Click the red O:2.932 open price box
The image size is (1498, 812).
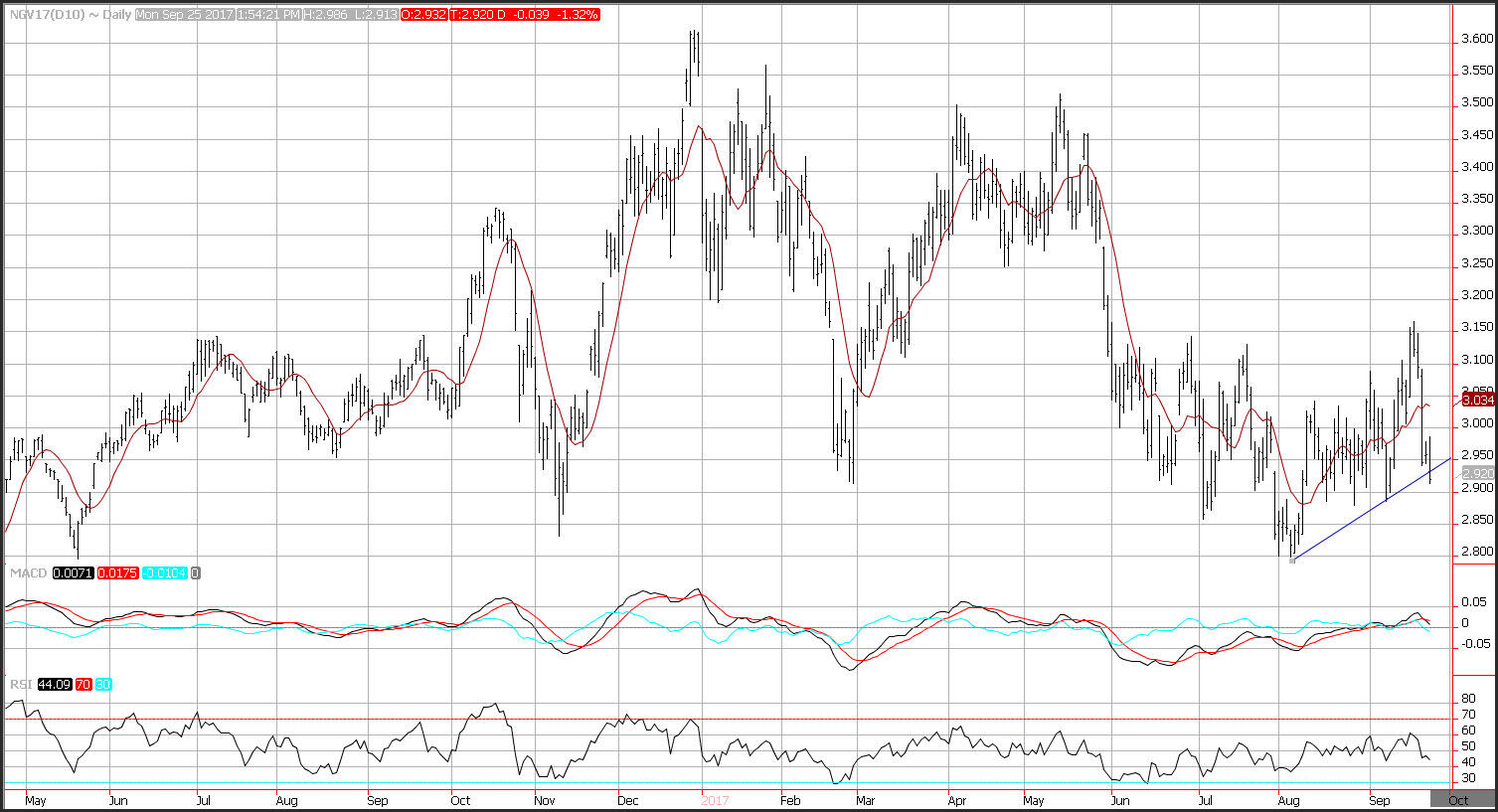coord(427,15)
